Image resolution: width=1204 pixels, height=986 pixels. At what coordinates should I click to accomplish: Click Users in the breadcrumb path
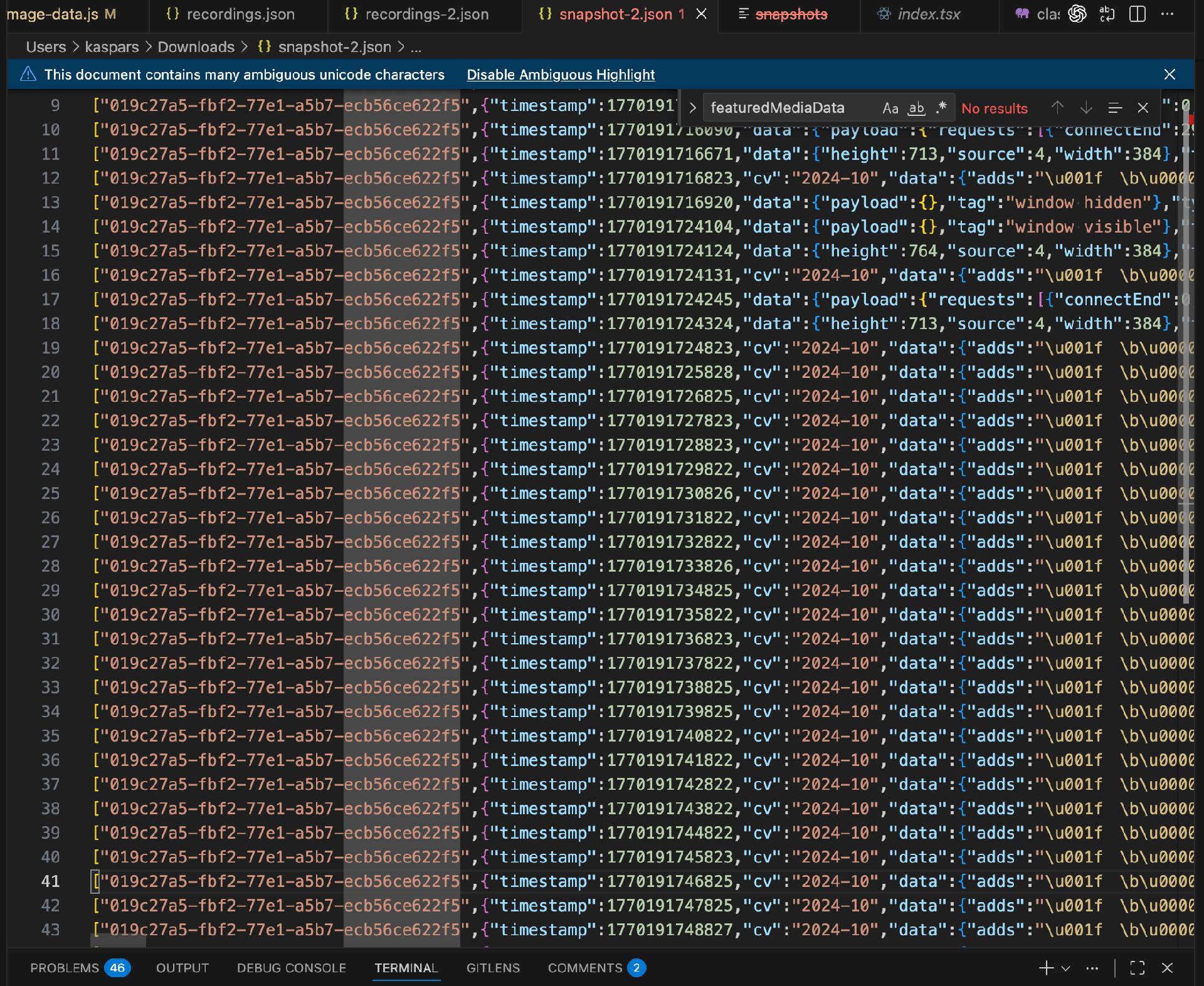(46, 47)
